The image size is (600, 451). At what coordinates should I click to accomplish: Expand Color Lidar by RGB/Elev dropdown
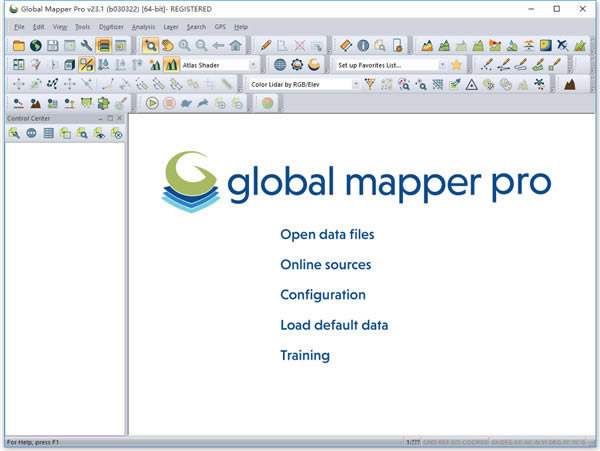click(x=355, y=85)
